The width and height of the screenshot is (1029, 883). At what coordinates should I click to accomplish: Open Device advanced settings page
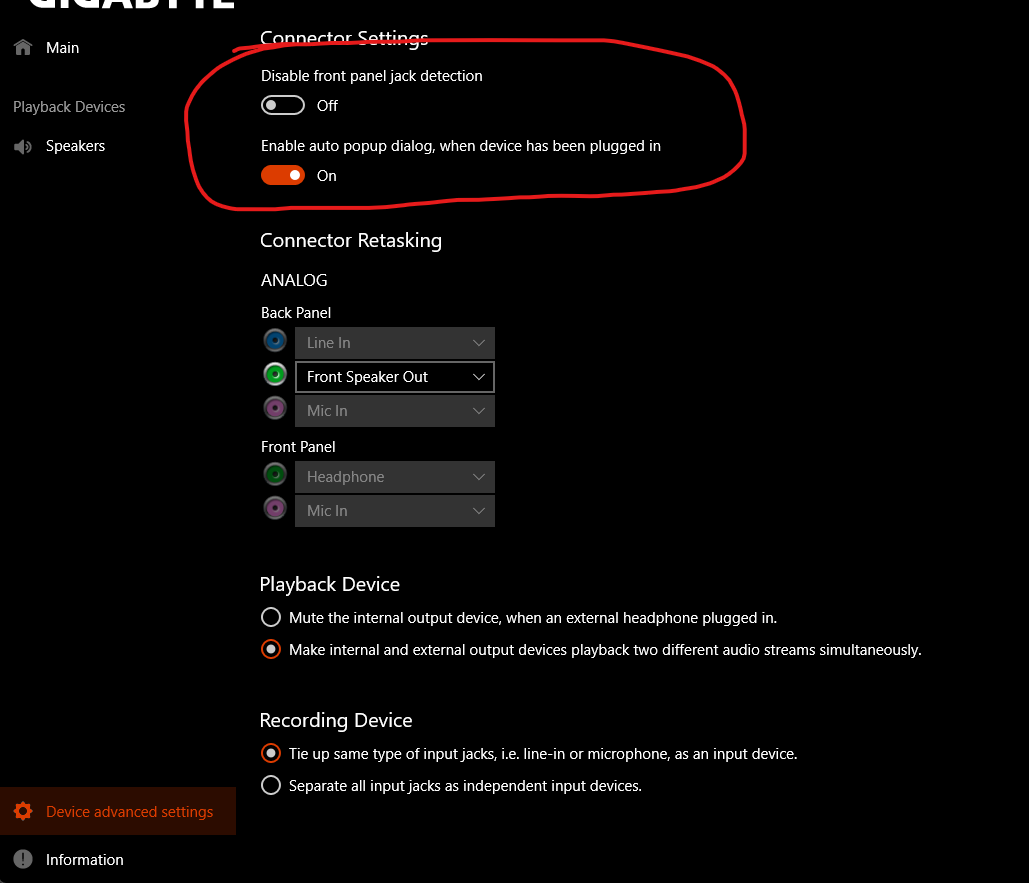tap(117, 811)
